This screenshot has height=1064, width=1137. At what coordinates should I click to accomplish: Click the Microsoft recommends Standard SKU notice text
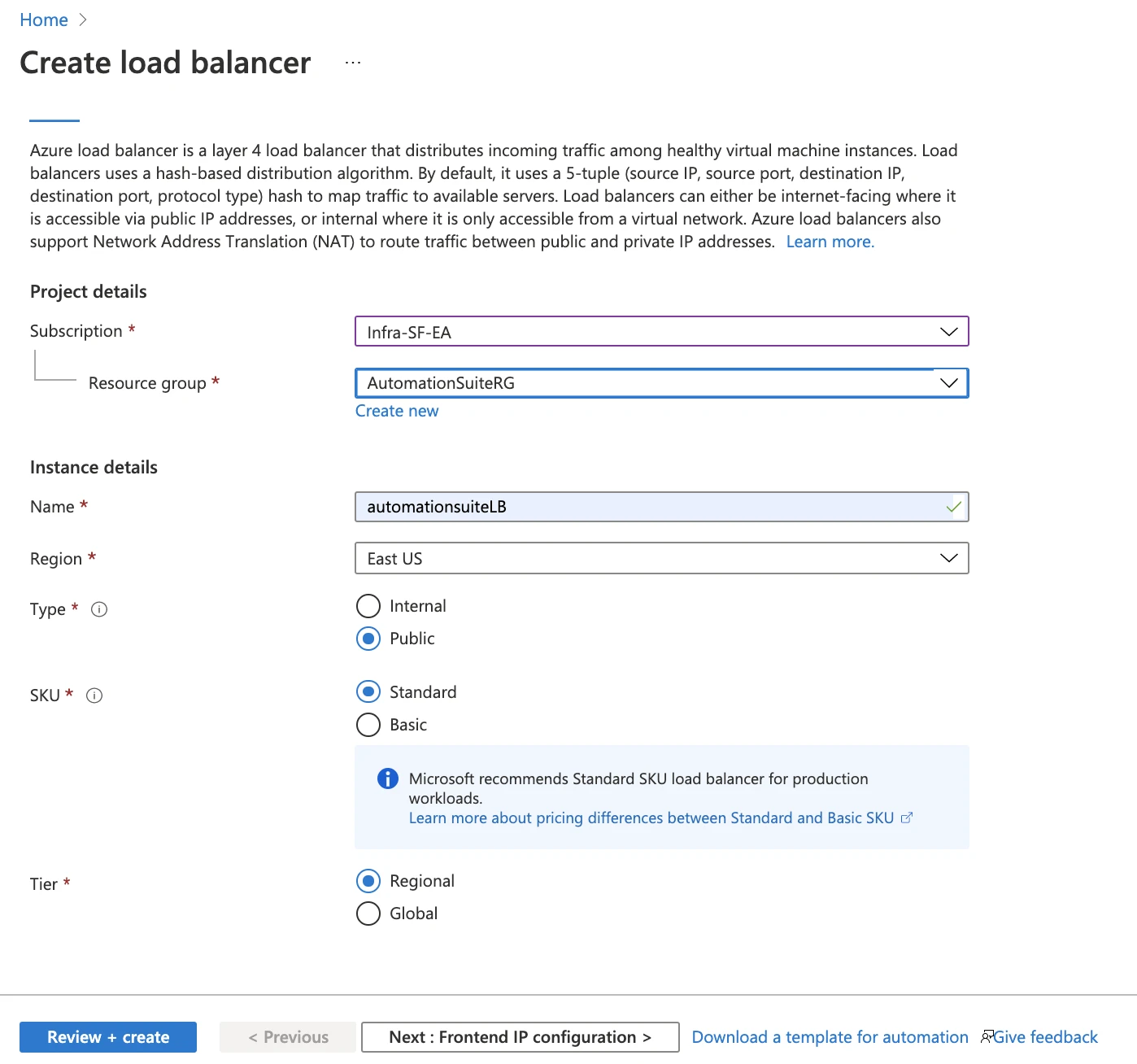pos(638,788)
